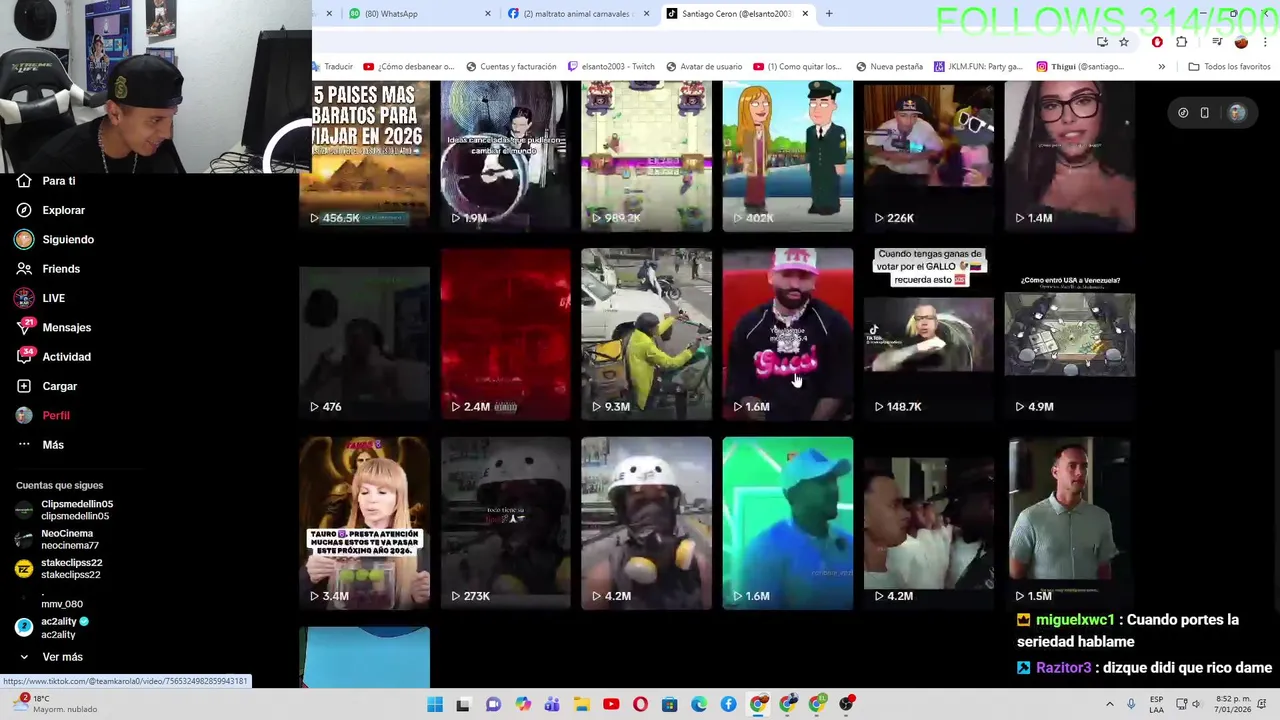Open mmv_080 account
Viewport: 1280px width, 720px height.
click(x=50, y=598)
